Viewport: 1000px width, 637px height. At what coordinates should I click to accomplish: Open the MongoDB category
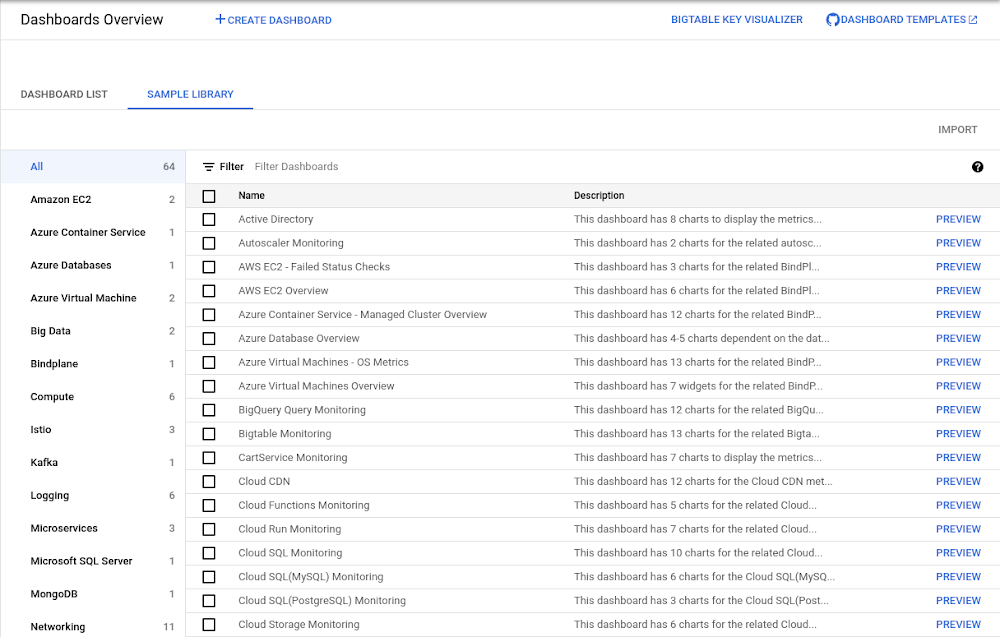(x=93, y=594)
